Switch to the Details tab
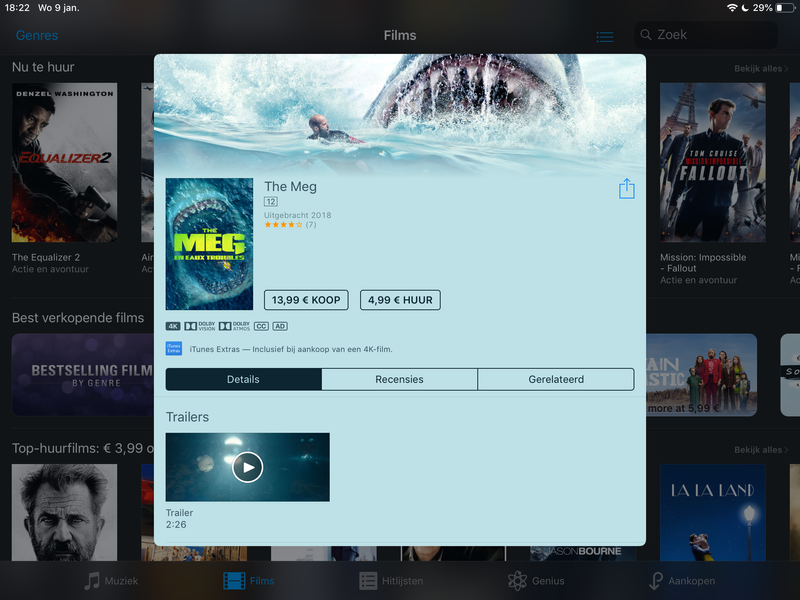The width and height of the screenshot is (800, 600). 243,380
